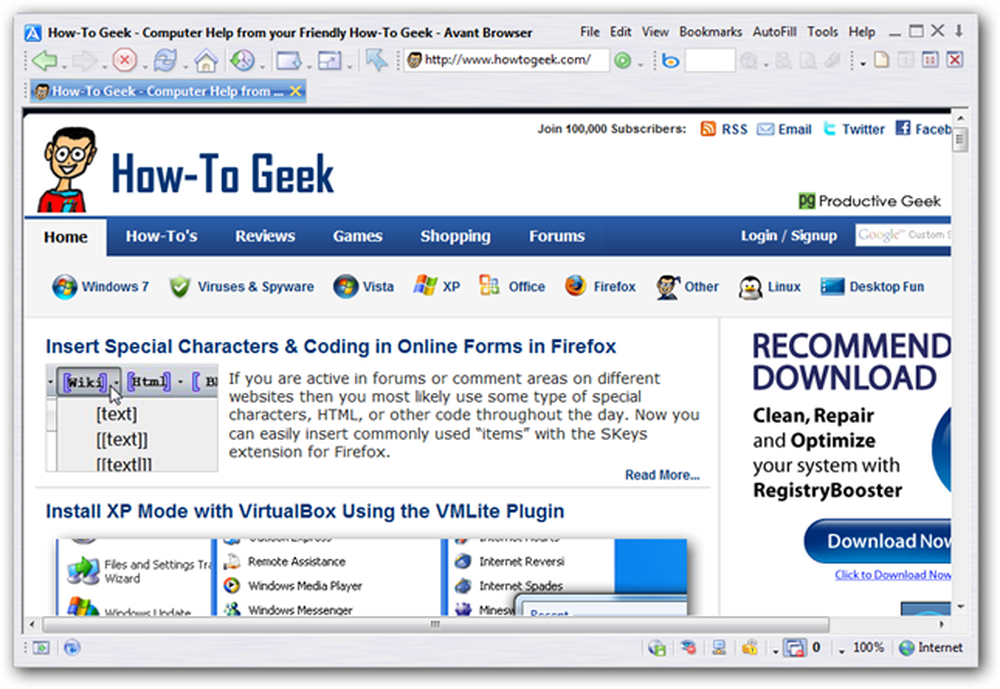Viewport: 1000px width, 689px height.
Task: Open the History button dropdown arrow
Action: coord(262,66)
